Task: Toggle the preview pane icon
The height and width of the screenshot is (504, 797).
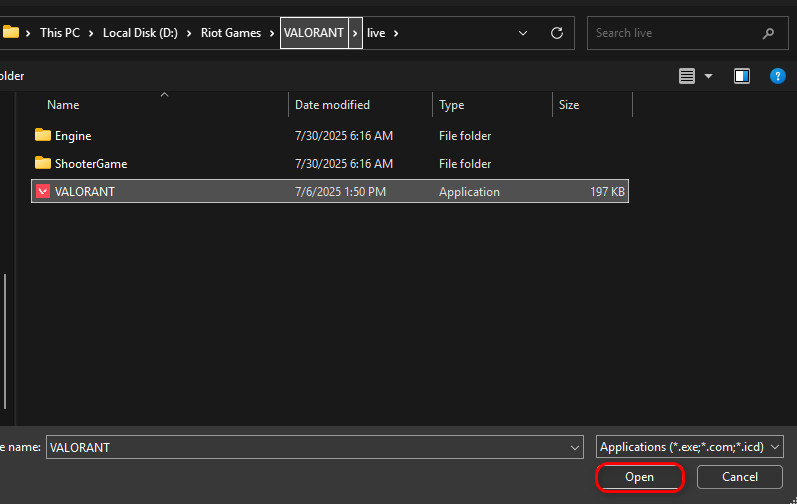Action: point(742,76)
